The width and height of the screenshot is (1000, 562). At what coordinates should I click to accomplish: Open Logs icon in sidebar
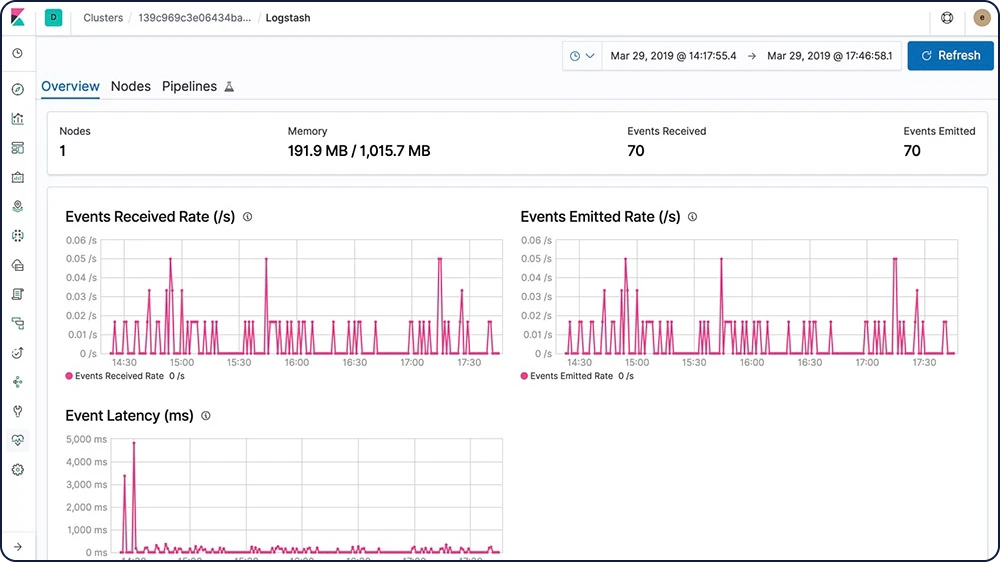pyautogui.click(x=18, y=294)
